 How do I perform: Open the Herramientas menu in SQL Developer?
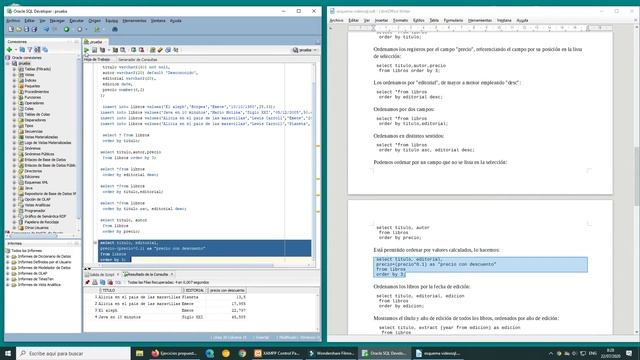(x=134, y=20)
